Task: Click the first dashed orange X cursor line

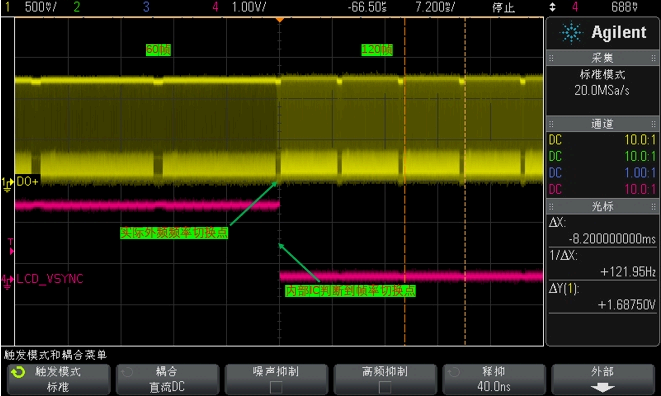Action: click(405, 181)
